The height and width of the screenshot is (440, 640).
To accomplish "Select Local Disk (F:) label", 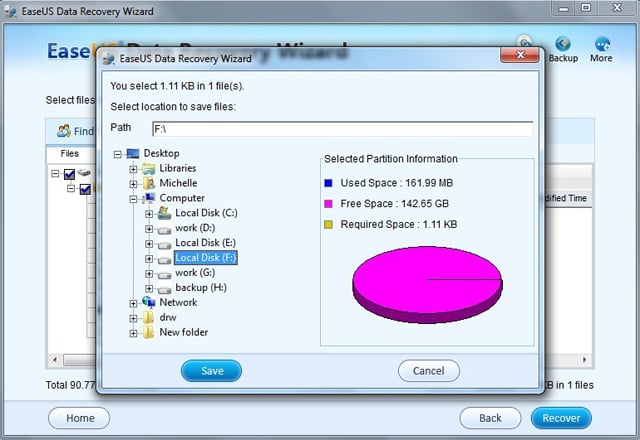I will [x=205, y=258].
